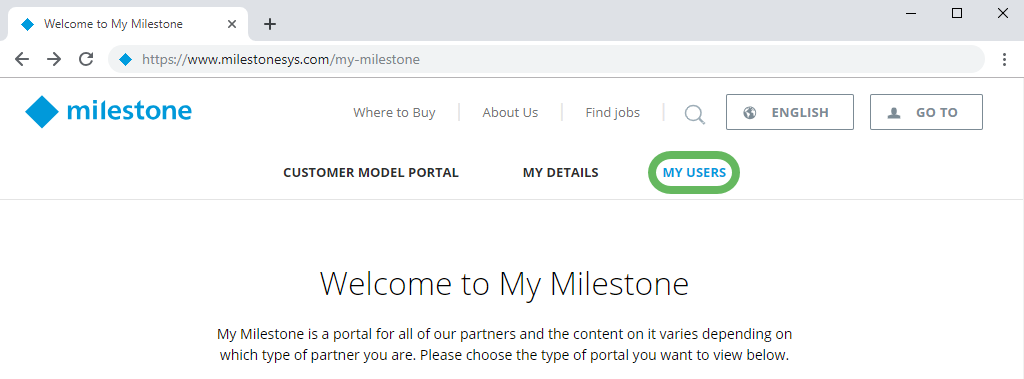
Task: Open the MY DETAILS menu item
Action: (560, 173)
